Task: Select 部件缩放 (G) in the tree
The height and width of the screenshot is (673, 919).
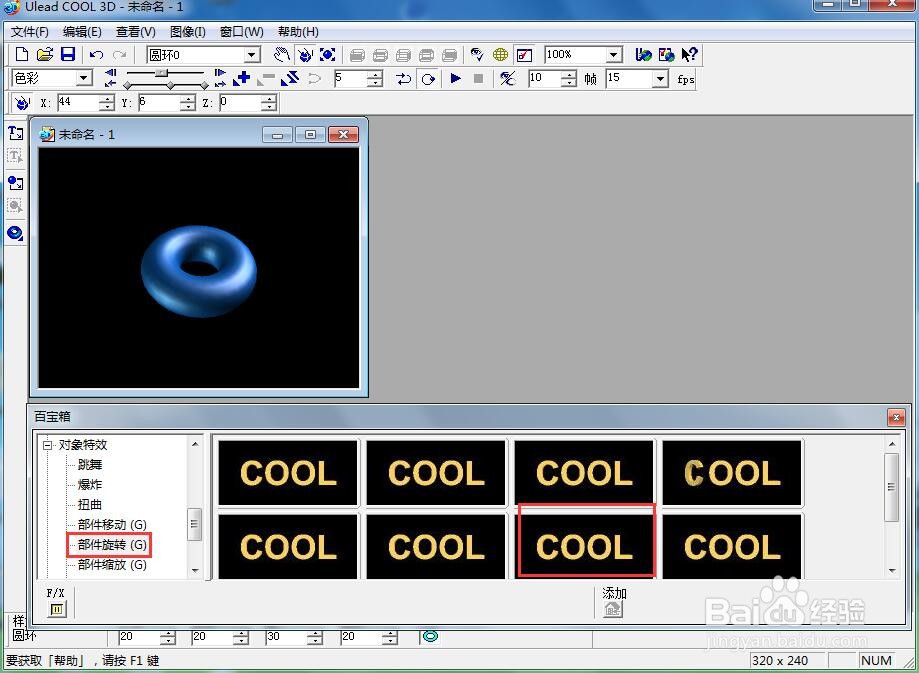Action: pos(112,565)
